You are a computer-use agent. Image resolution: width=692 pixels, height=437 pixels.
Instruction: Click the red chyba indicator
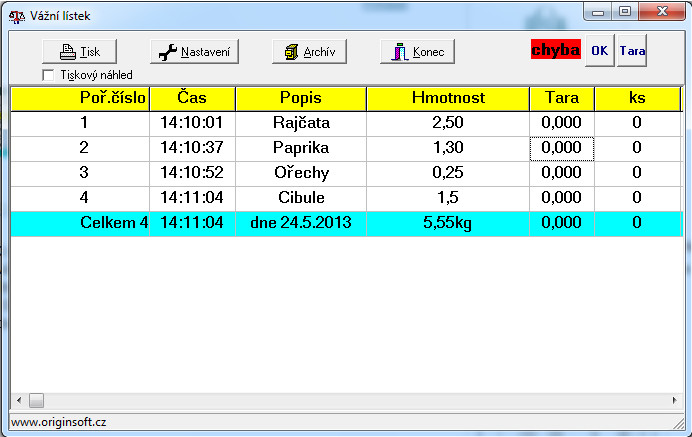556,49
